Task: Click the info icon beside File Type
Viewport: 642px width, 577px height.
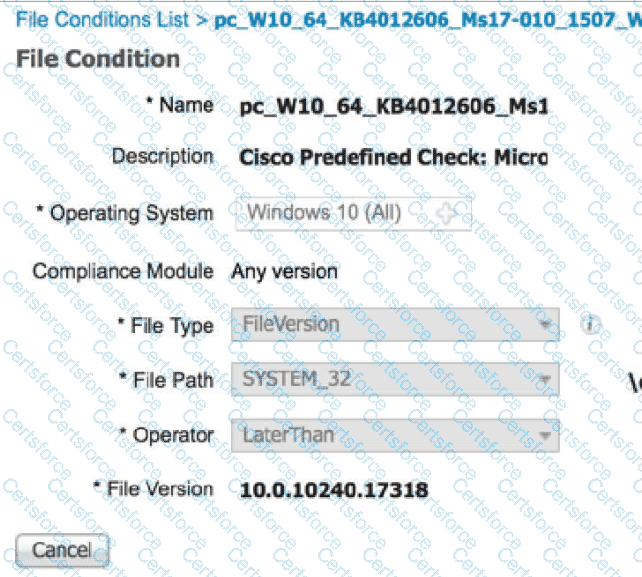Action: 590,324
